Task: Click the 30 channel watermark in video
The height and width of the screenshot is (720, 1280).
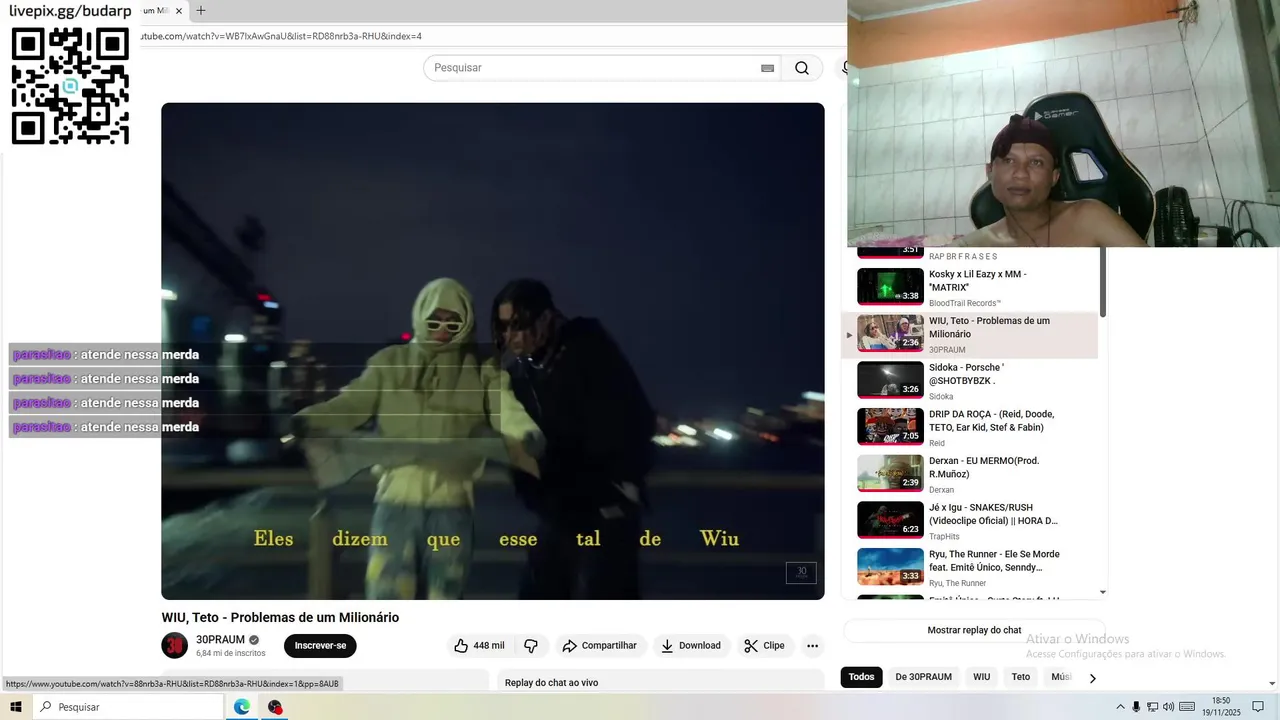Action: [801, 573]
